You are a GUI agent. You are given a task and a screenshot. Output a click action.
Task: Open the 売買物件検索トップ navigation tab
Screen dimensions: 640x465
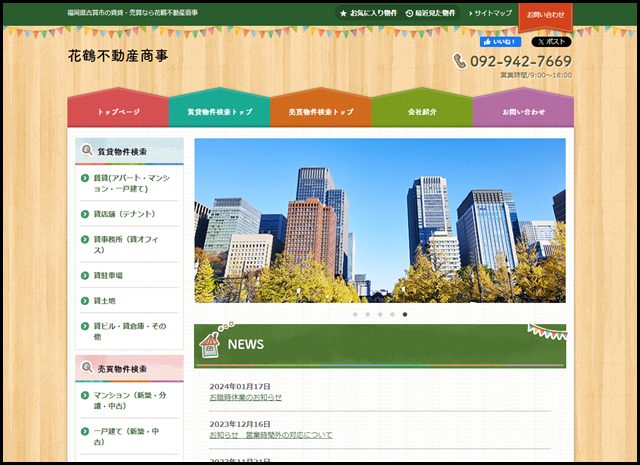click(321, 108)
